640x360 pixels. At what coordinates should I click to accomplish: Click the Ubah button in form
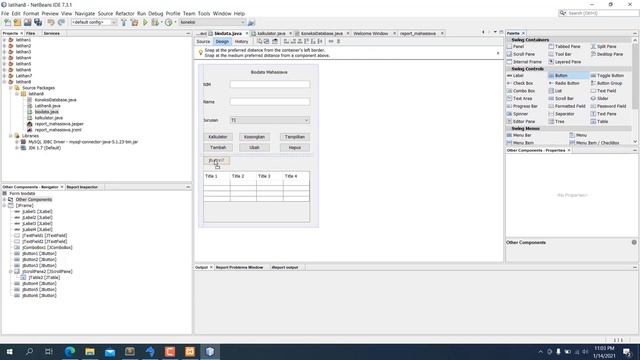tap(254, 147)
